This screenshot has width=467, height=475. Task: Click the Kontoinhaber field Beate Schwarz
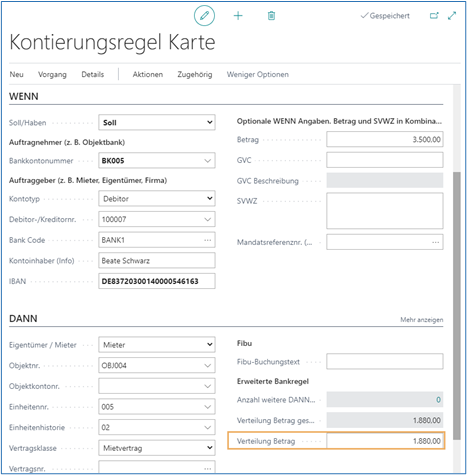(x=157, y=261)
